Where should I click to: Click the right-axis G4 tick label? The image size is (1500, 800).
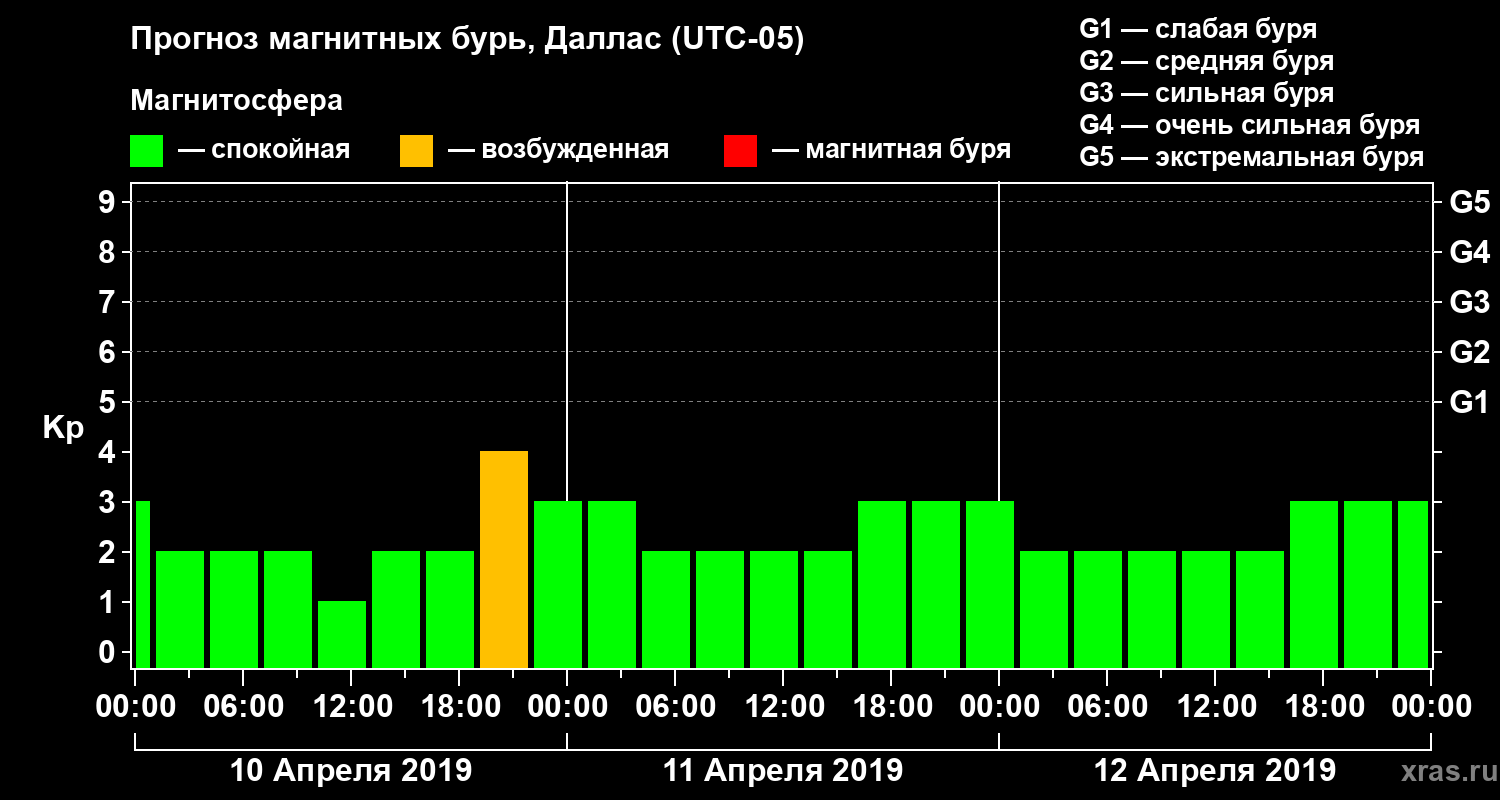(x=1469, y=252)
